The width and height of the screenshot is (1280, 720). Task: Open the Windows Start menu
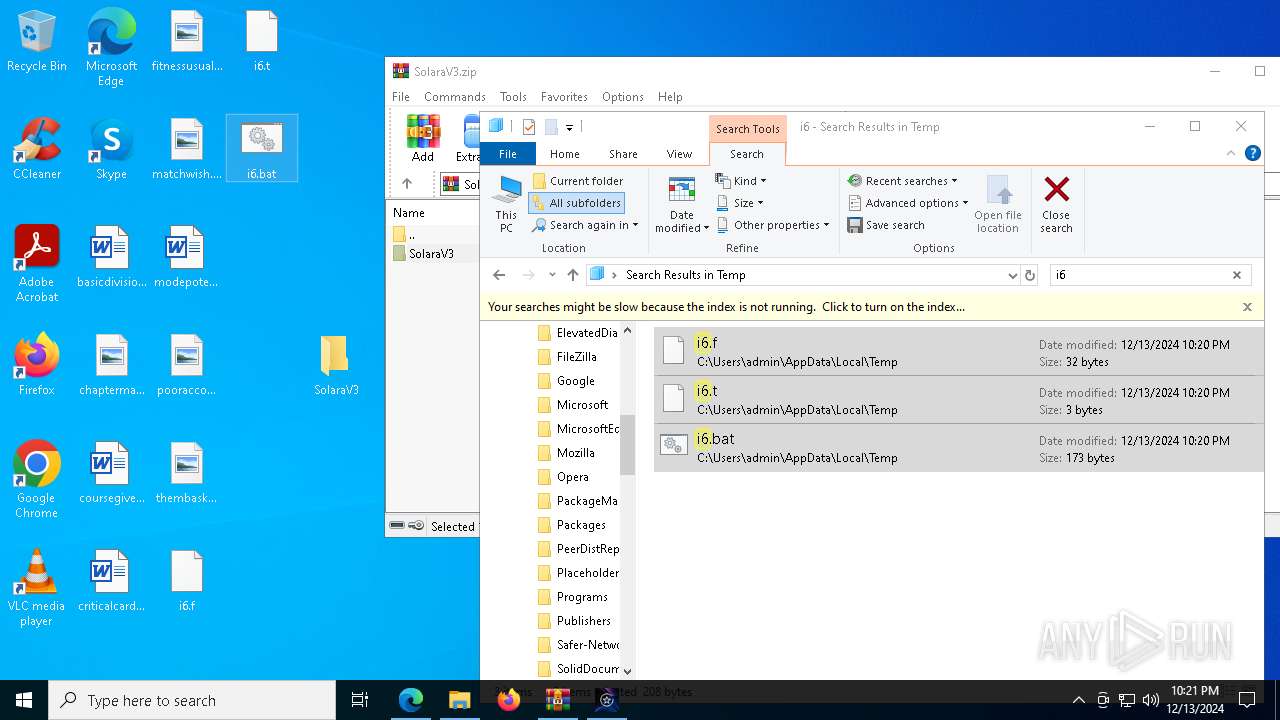point(24,700)
